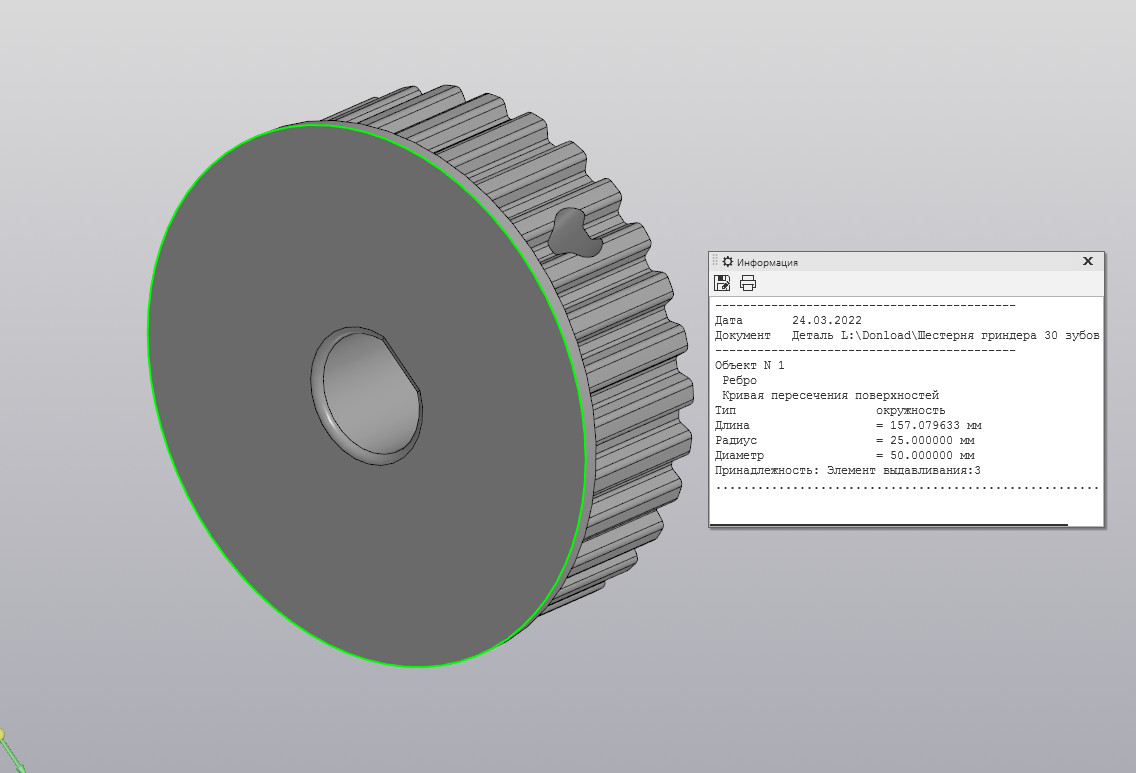The width and height of the screenshot is (1136, 773).
Task: Click the Дата 24.03.2022 line
Action: (788, 320)
